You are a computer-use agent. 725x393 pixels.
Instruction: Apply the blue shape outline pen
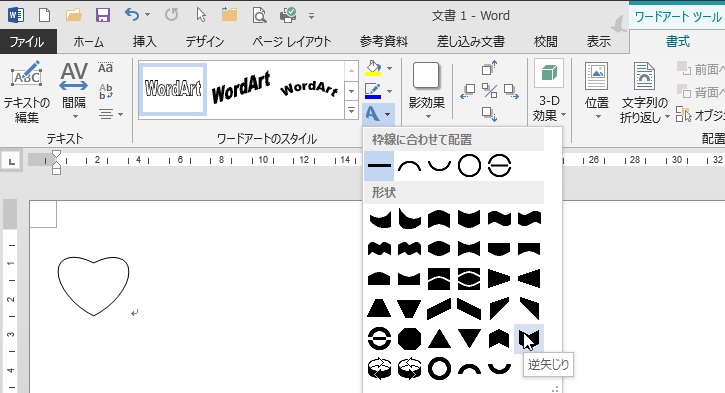point(373,91)
